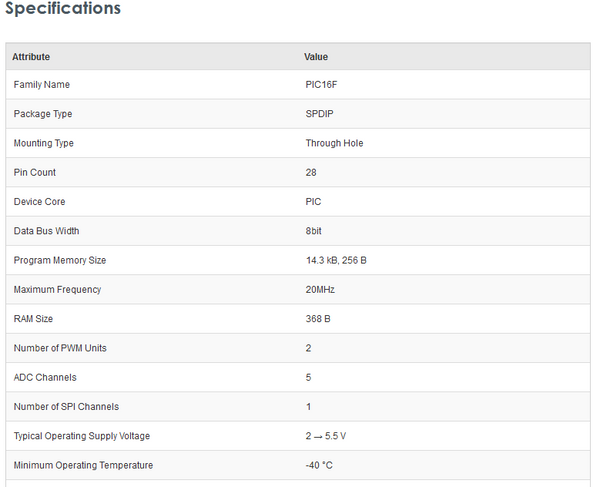The height and width of the screenshot is (487, 600).
Task: Click the Through Hole mounting value
Action: pos(334,143)
